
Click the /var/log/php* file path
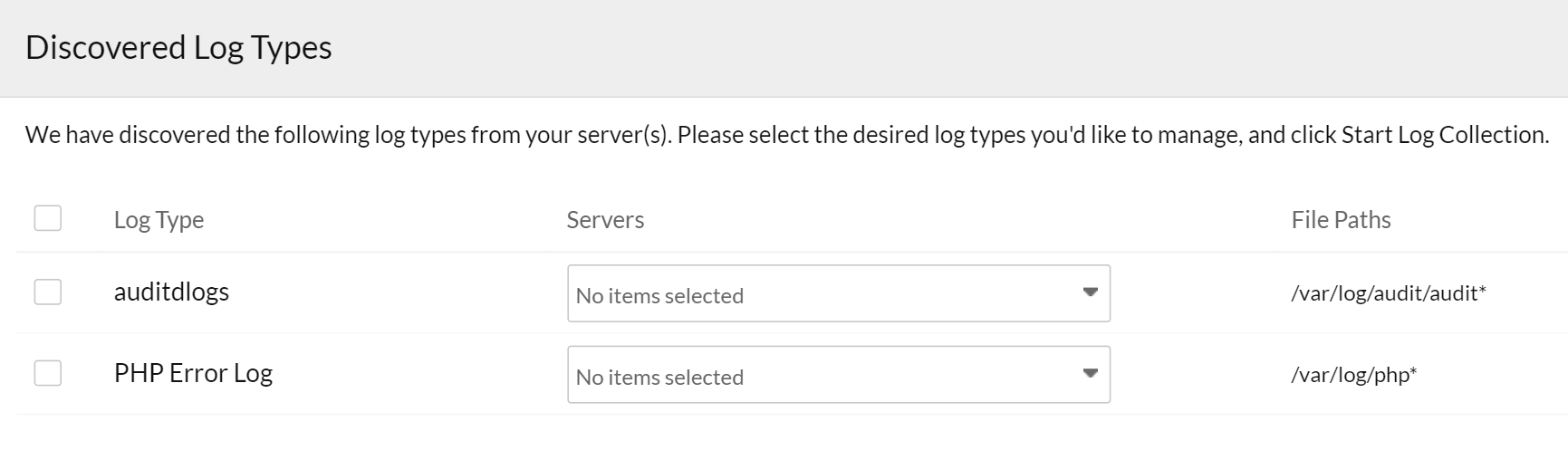(x=1353, y=374)
